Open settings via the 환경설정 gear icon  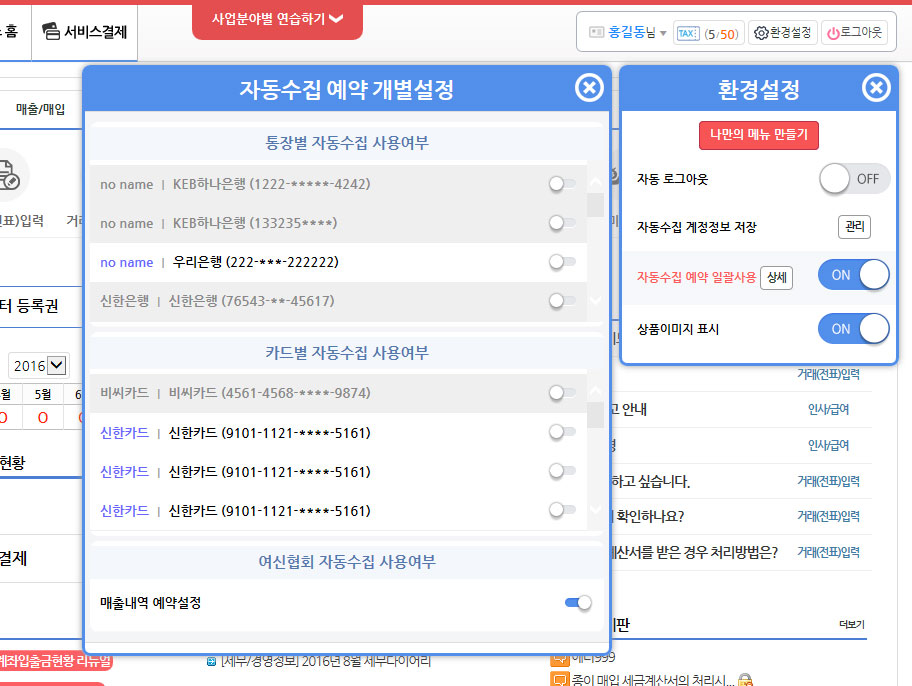761,33
